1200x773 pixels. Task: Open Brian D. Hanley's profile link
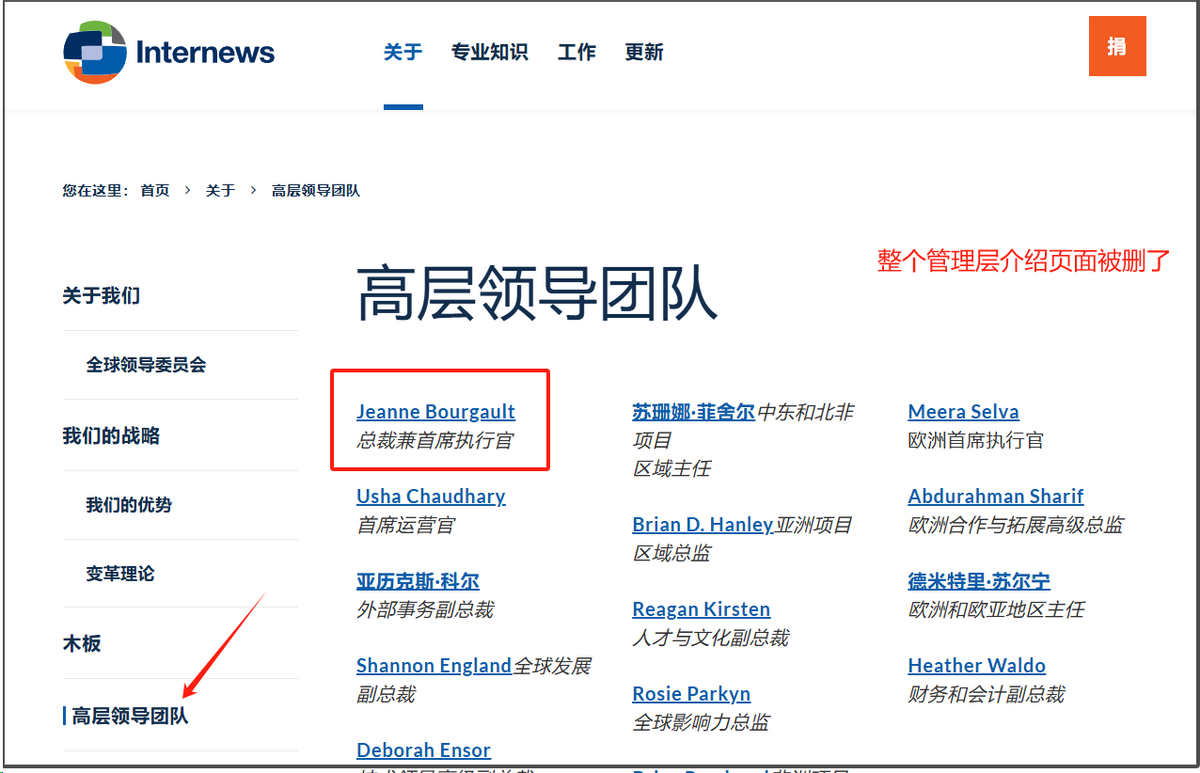[703, 525]
